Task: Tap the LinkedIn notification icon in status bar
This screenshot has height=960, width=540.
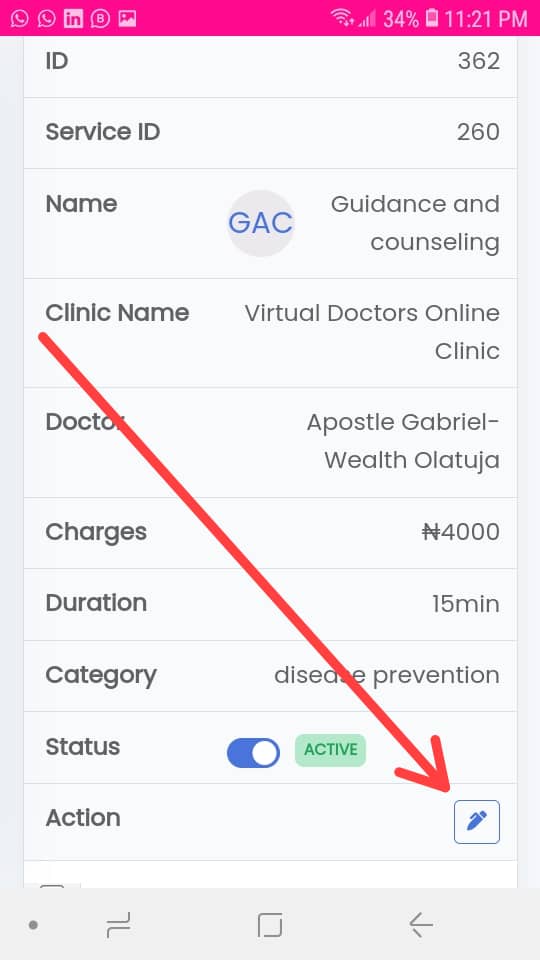Action: coord(73,19)
